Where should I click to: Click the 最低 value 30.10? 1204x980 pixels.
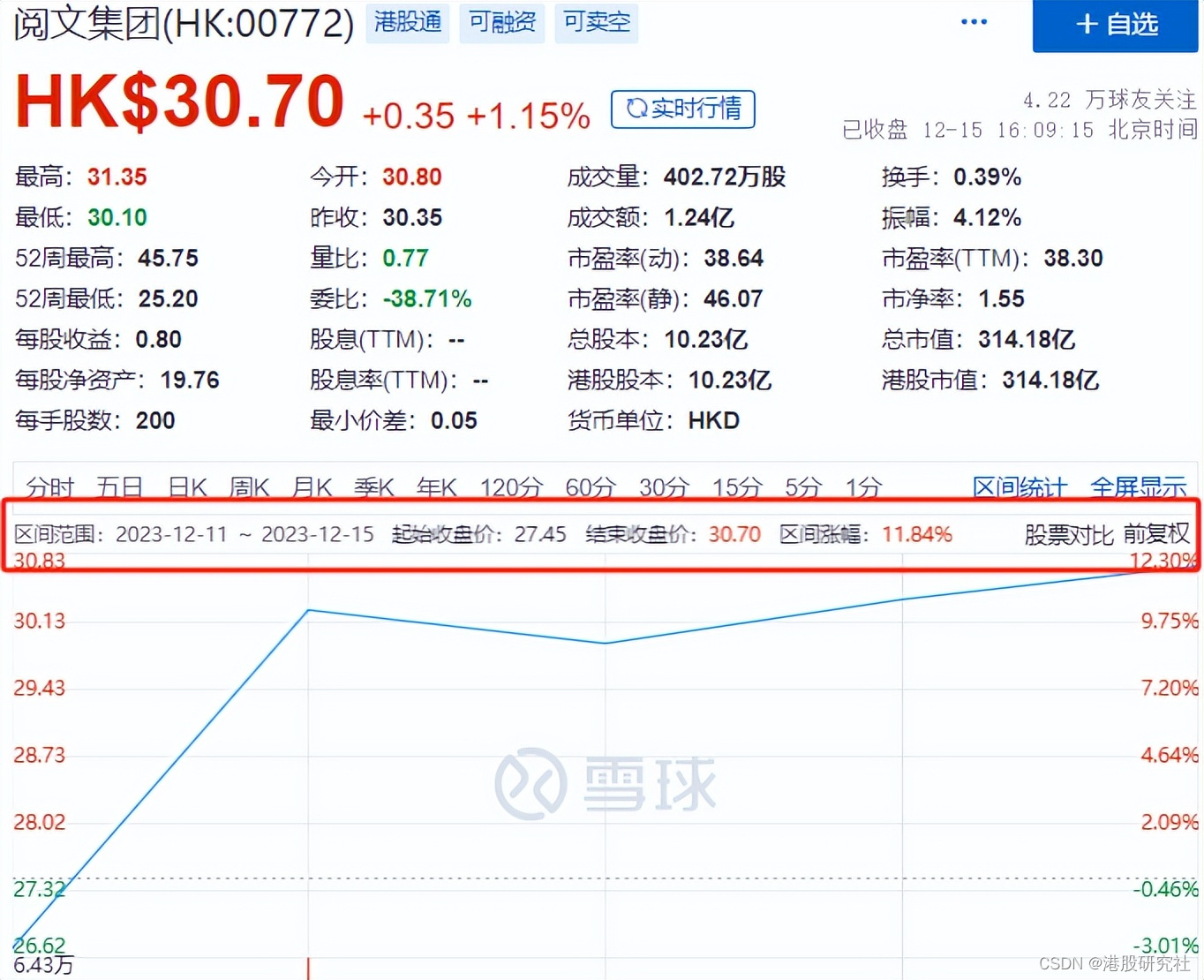coord(117,217)
